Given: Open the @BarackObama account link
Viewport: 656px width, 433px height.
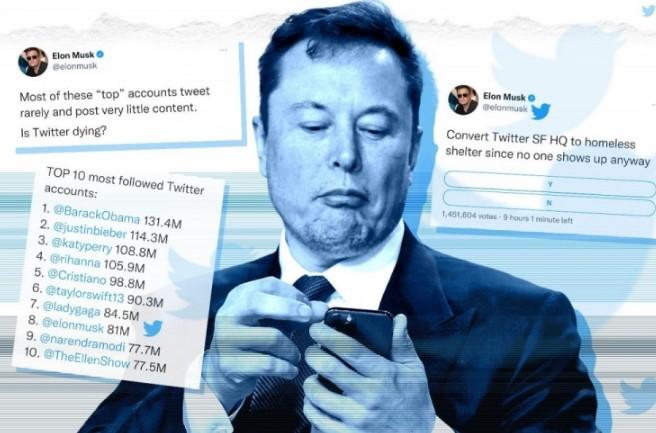Looking at the screenshot, I should click(x=97, y=215).
